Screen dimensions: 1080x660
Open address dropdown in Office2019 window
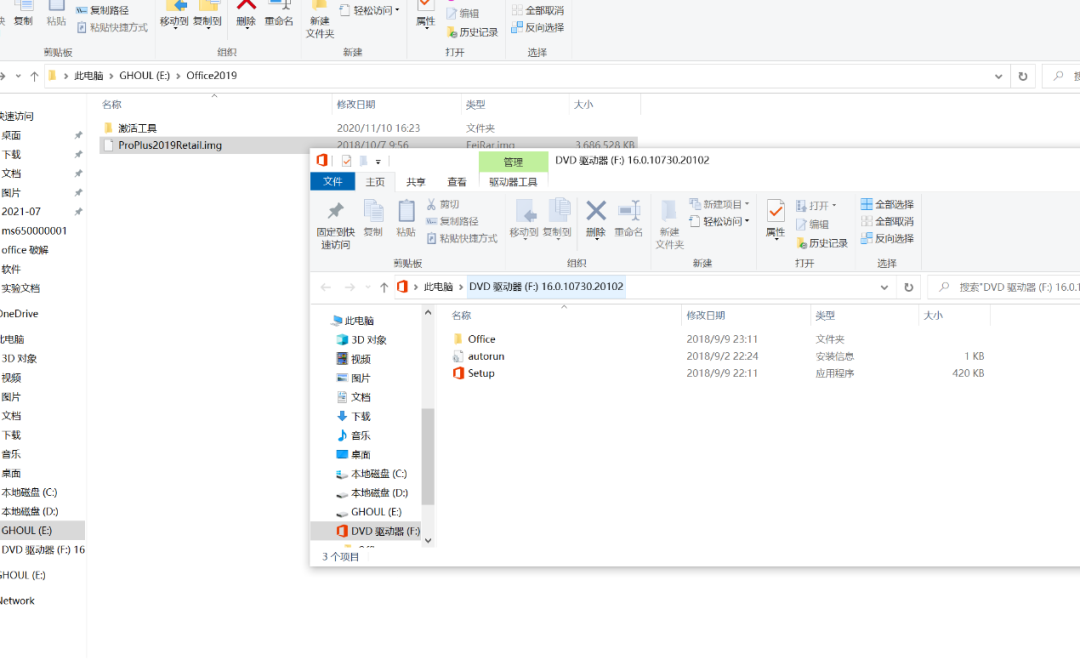(x=998, y=76)
